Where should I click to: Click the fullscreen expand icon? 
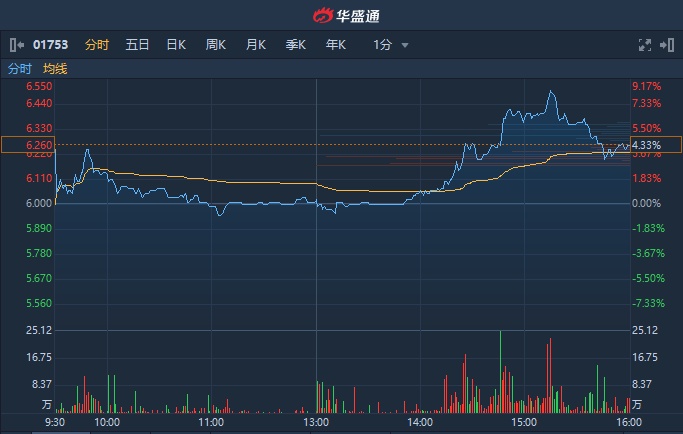tap(645, 45)
